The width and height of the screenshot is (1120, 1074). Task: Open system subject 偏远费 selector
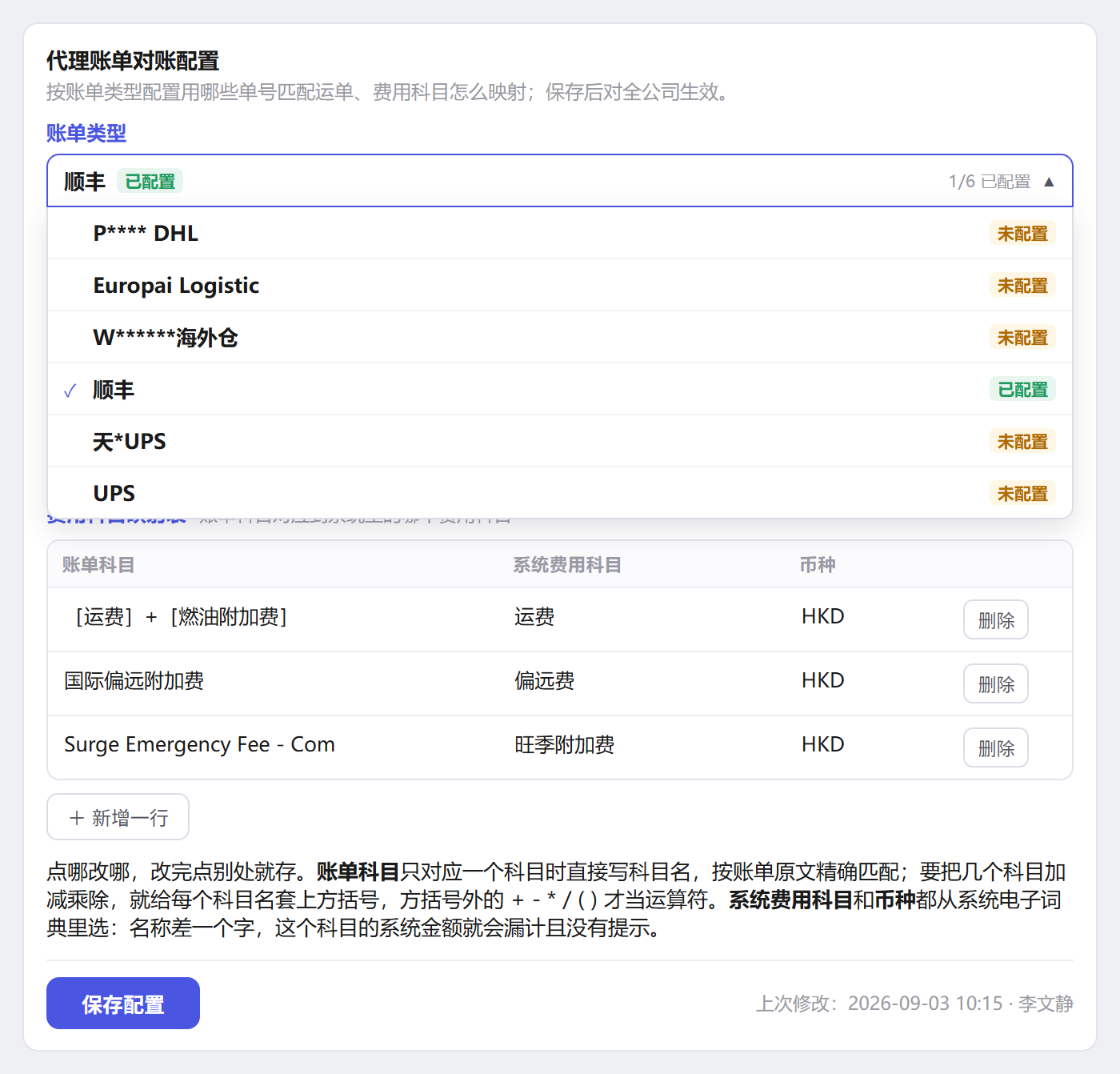click(545, 681)
